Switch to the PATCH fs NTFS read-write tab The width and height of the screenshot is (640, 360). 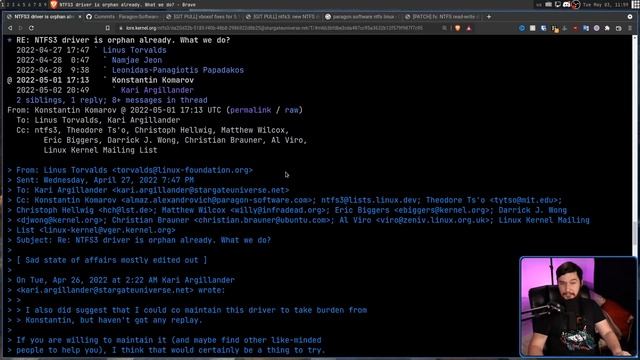(442, 17)
